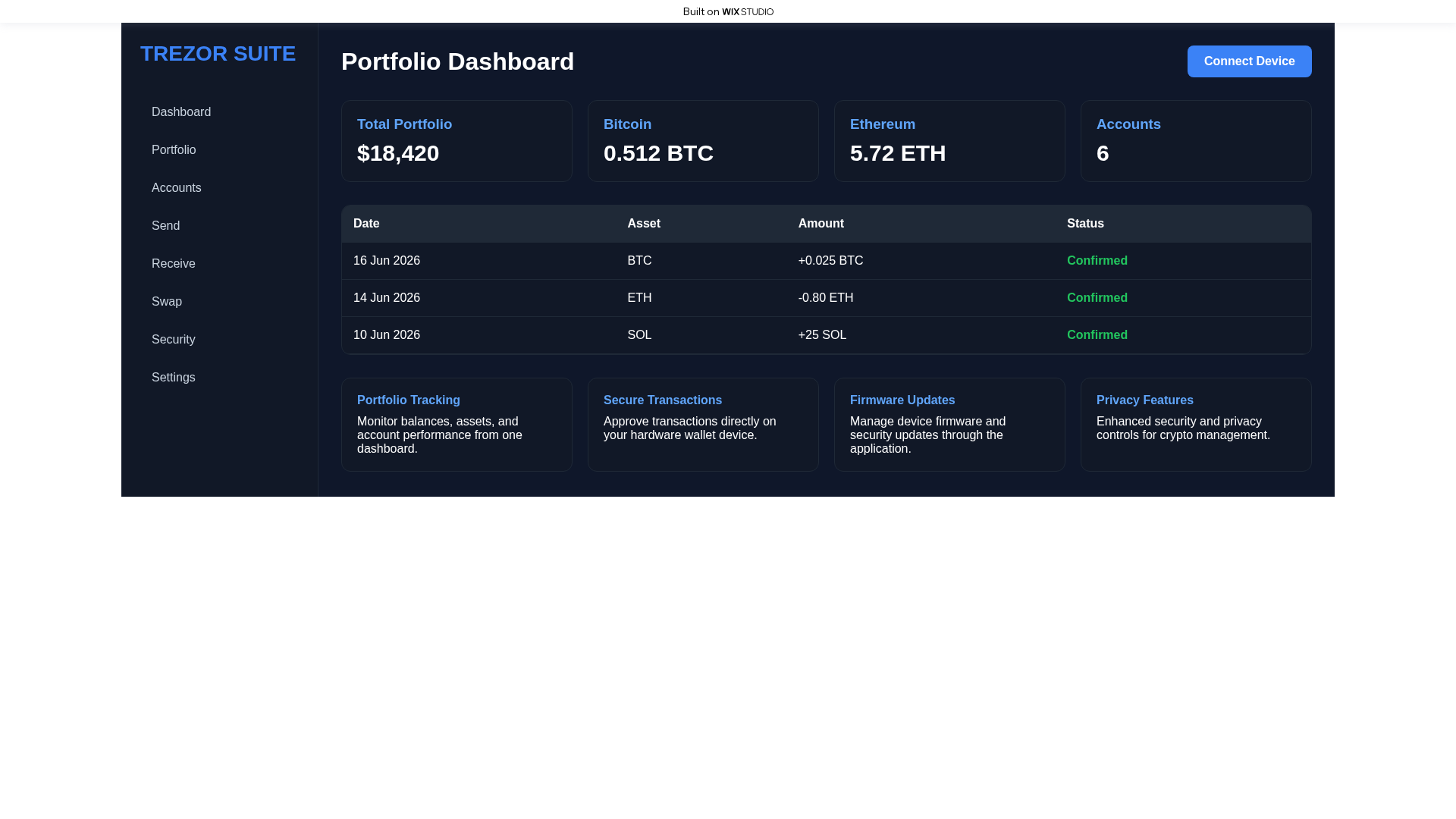The image size is (1456, 819).
Task: Click Confirmed status in the SOL row
Action: (x=1097, y=335)
